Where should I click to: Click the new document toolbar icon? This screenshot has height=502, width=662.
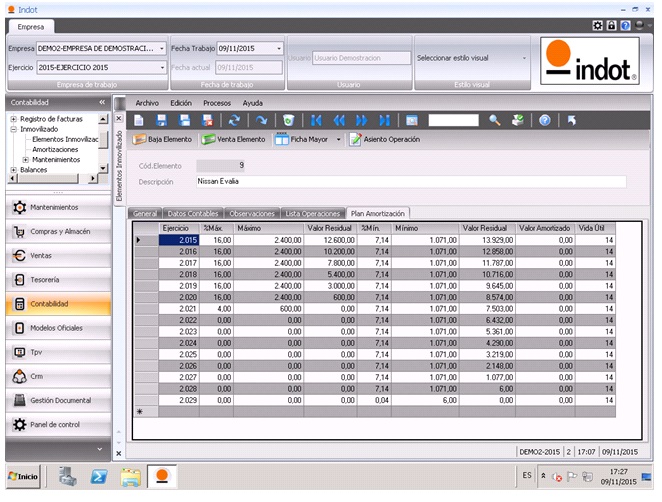(140, 120)
